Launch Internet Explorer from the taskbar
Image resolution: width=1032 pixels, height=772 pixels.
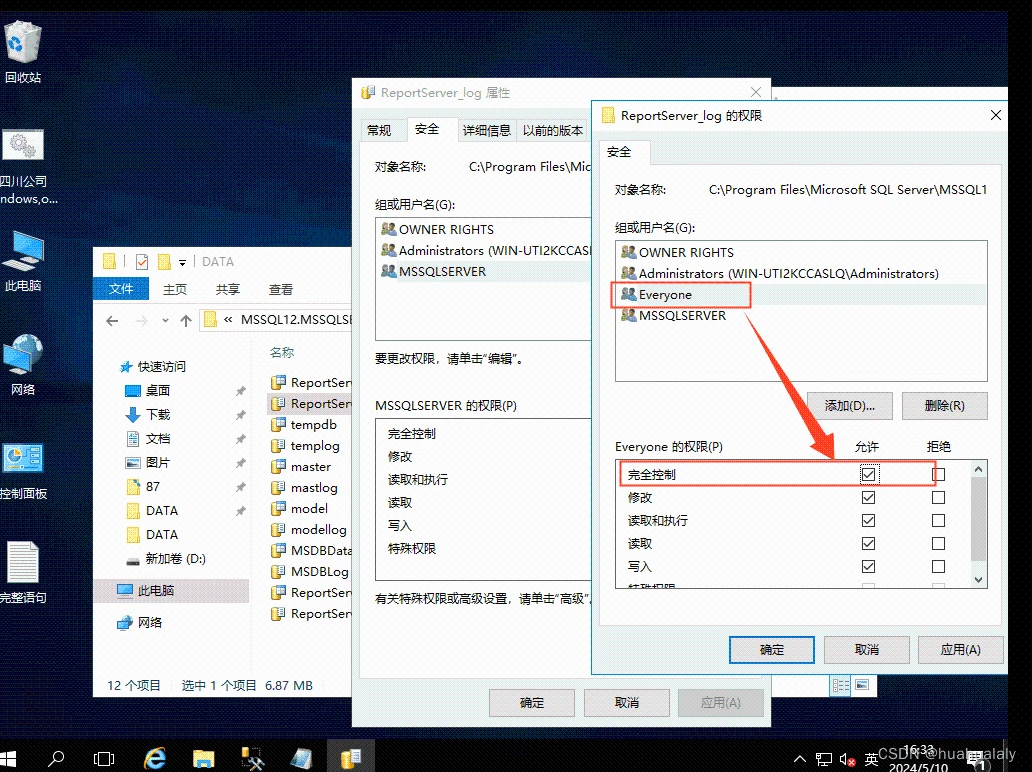click(155, 758)
